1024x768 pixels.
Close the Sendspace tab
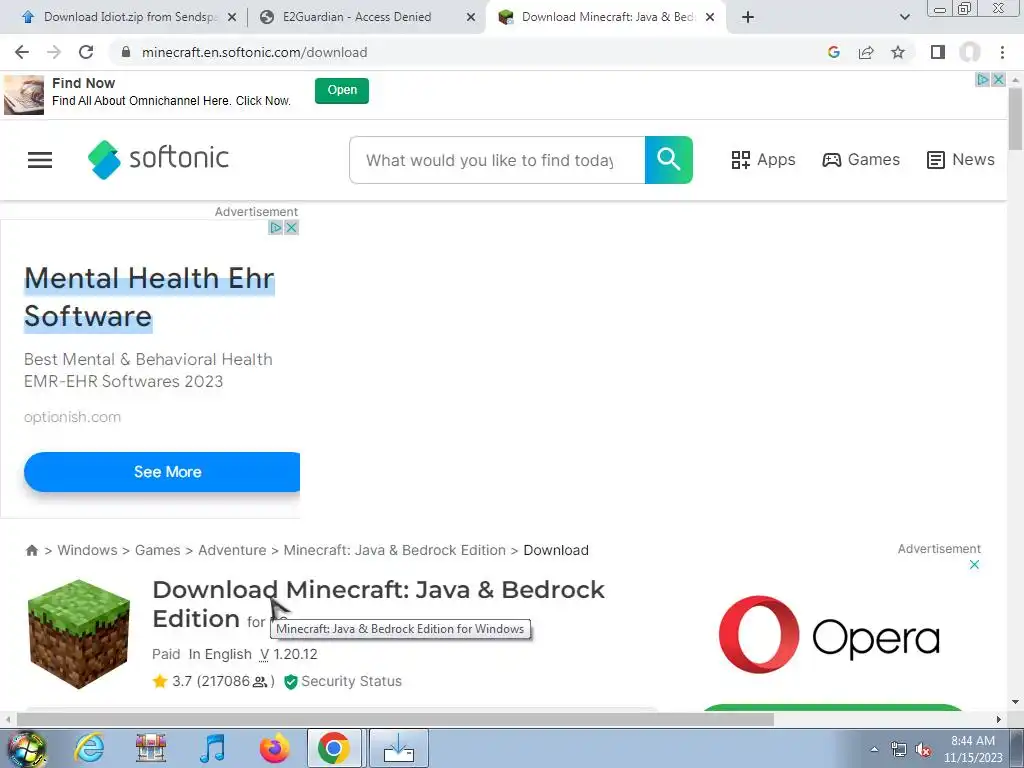tap(232, 18)
